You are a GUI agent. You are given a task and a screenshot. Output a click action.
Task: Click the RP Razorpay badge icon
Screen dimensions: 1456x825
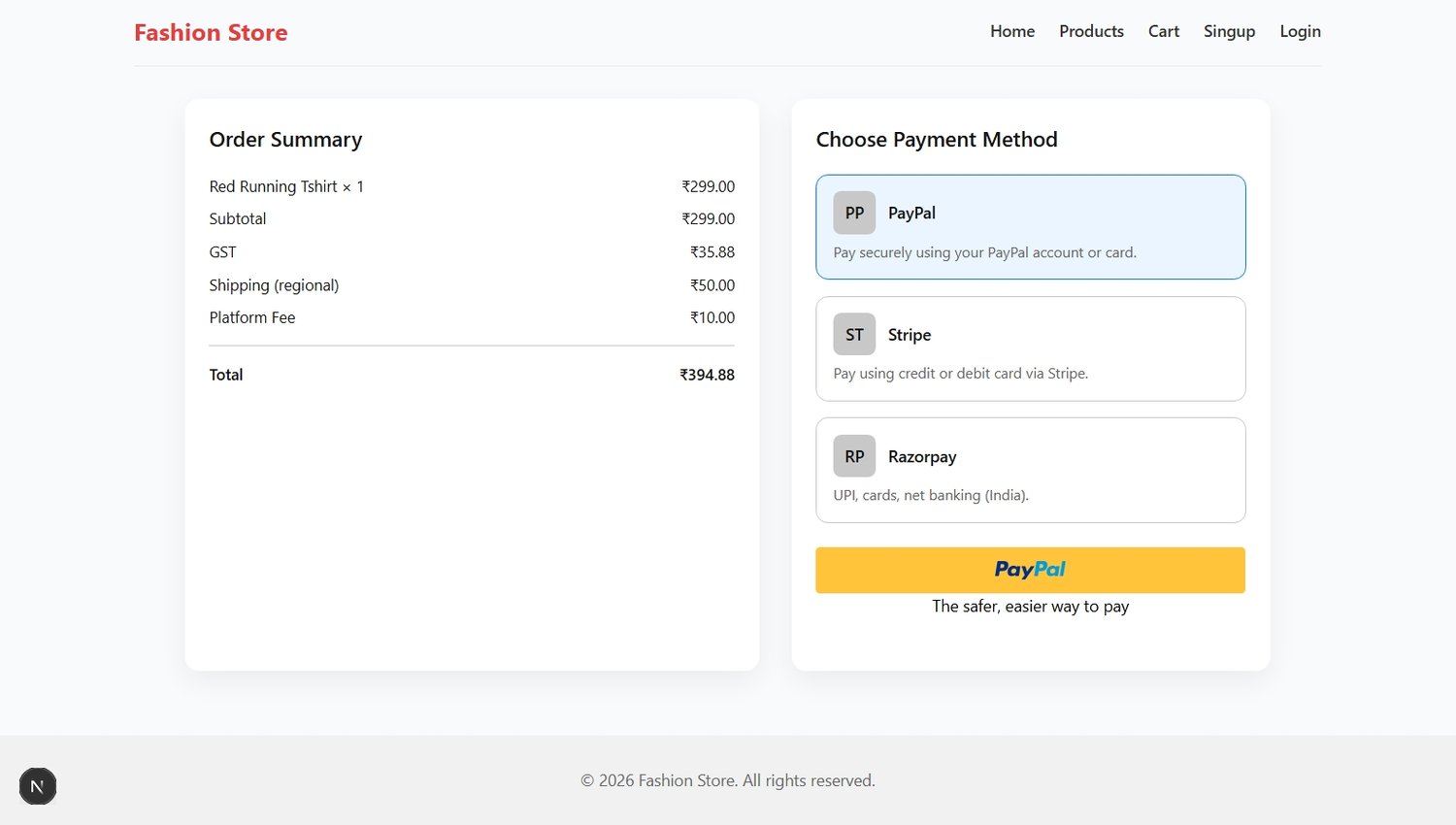[854, 456]
